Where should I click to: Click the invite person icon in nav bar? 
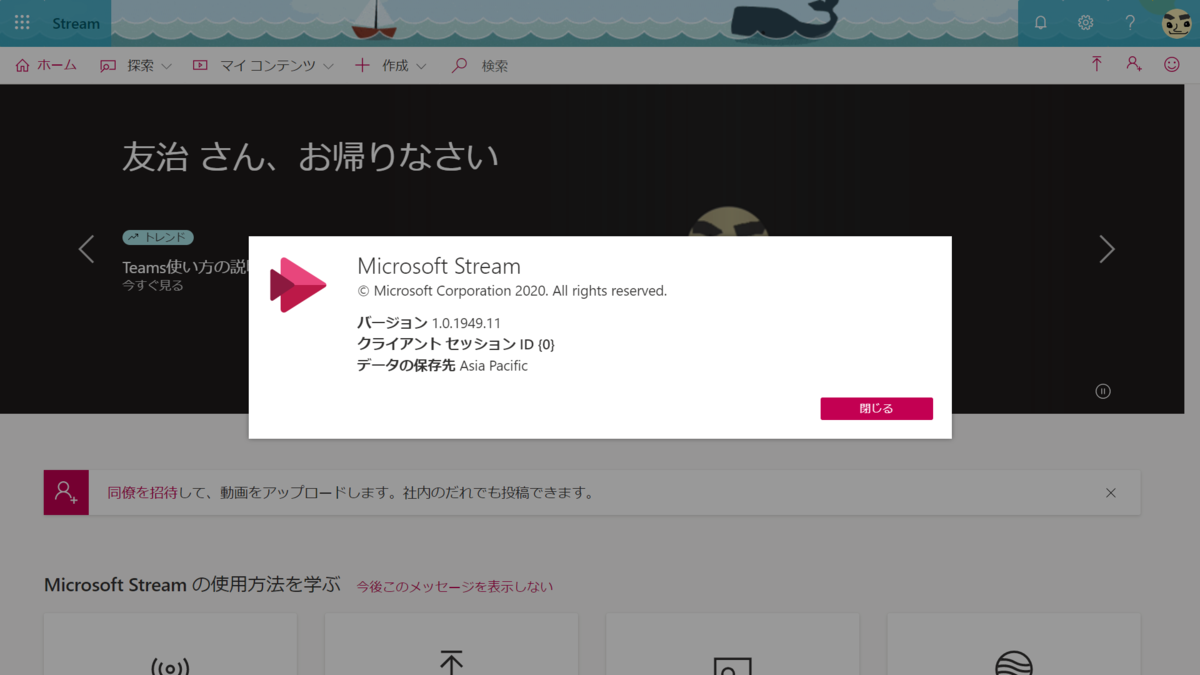tap(1134, 64)
